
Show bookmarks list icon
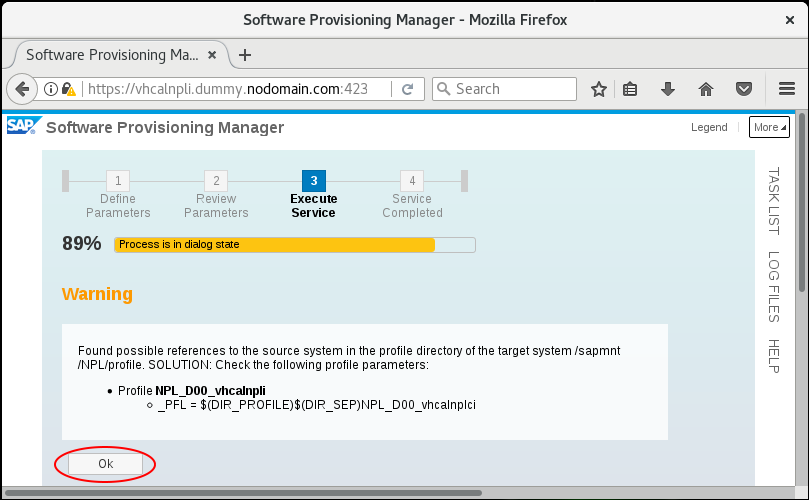630,89
